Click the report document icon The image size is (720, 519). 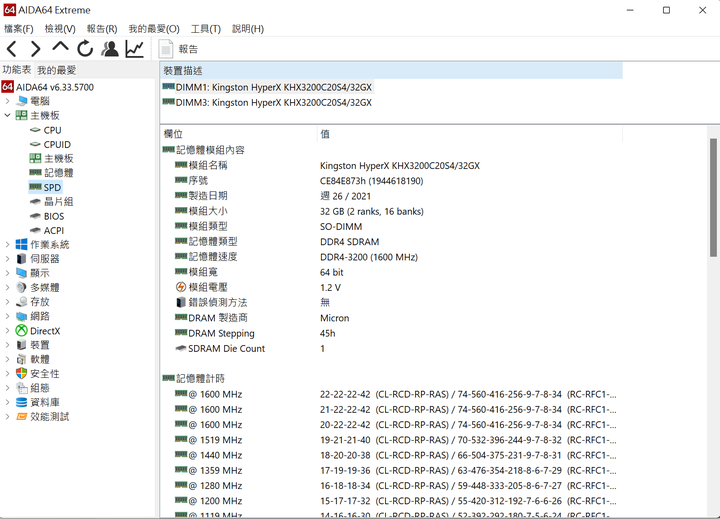[166, 49]
